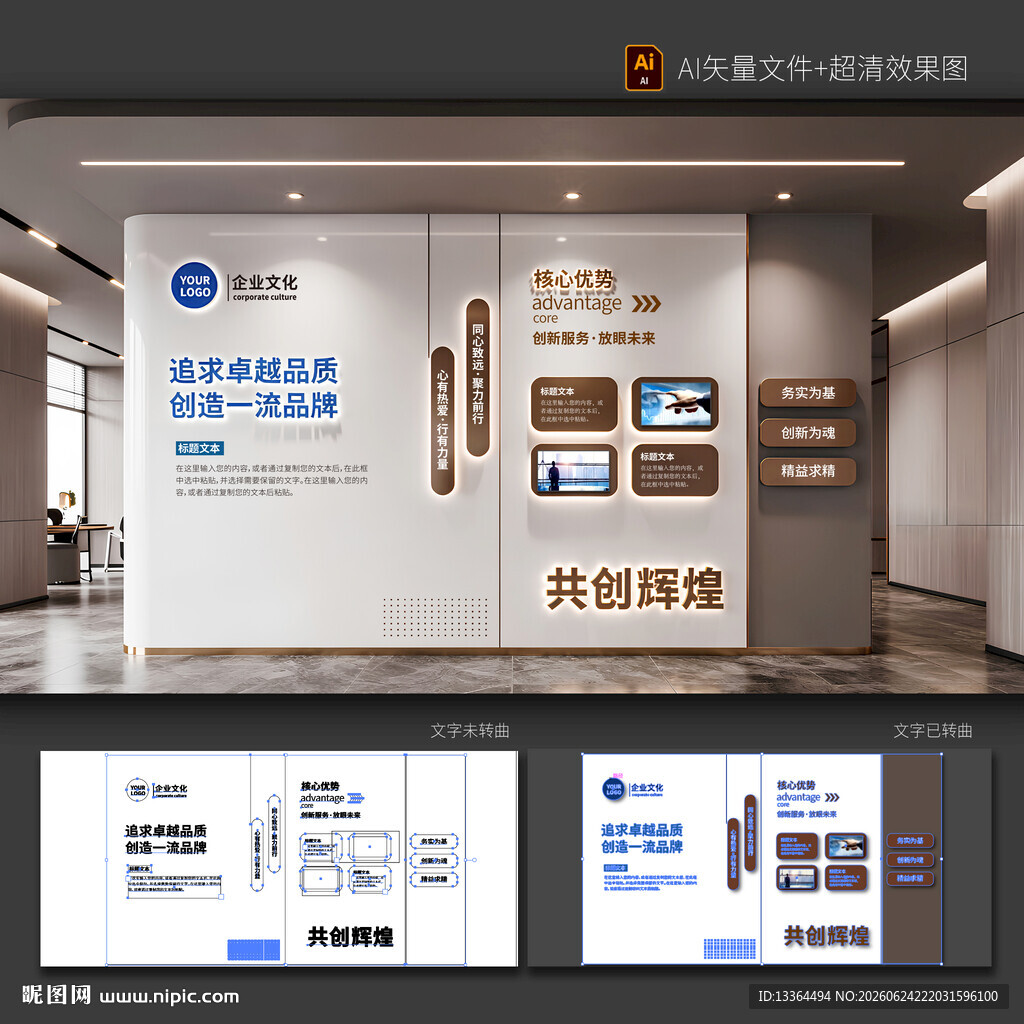Viewport: 1024px width, 1024px height.
Task: Click the blue 标题文本 label above the paragraph
Action: point(199,448)
